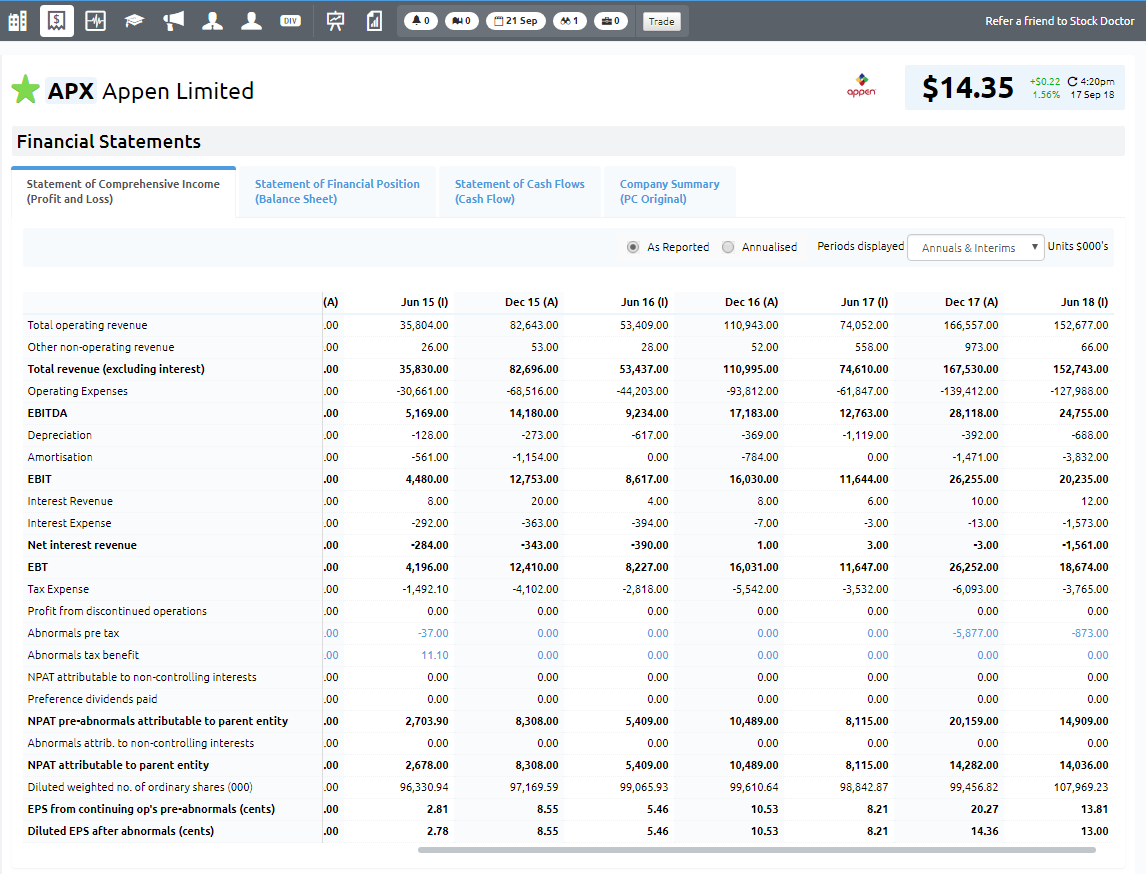Click the APX ticker code
This screenshot has height=874, width=1146.
pos(71,91)
